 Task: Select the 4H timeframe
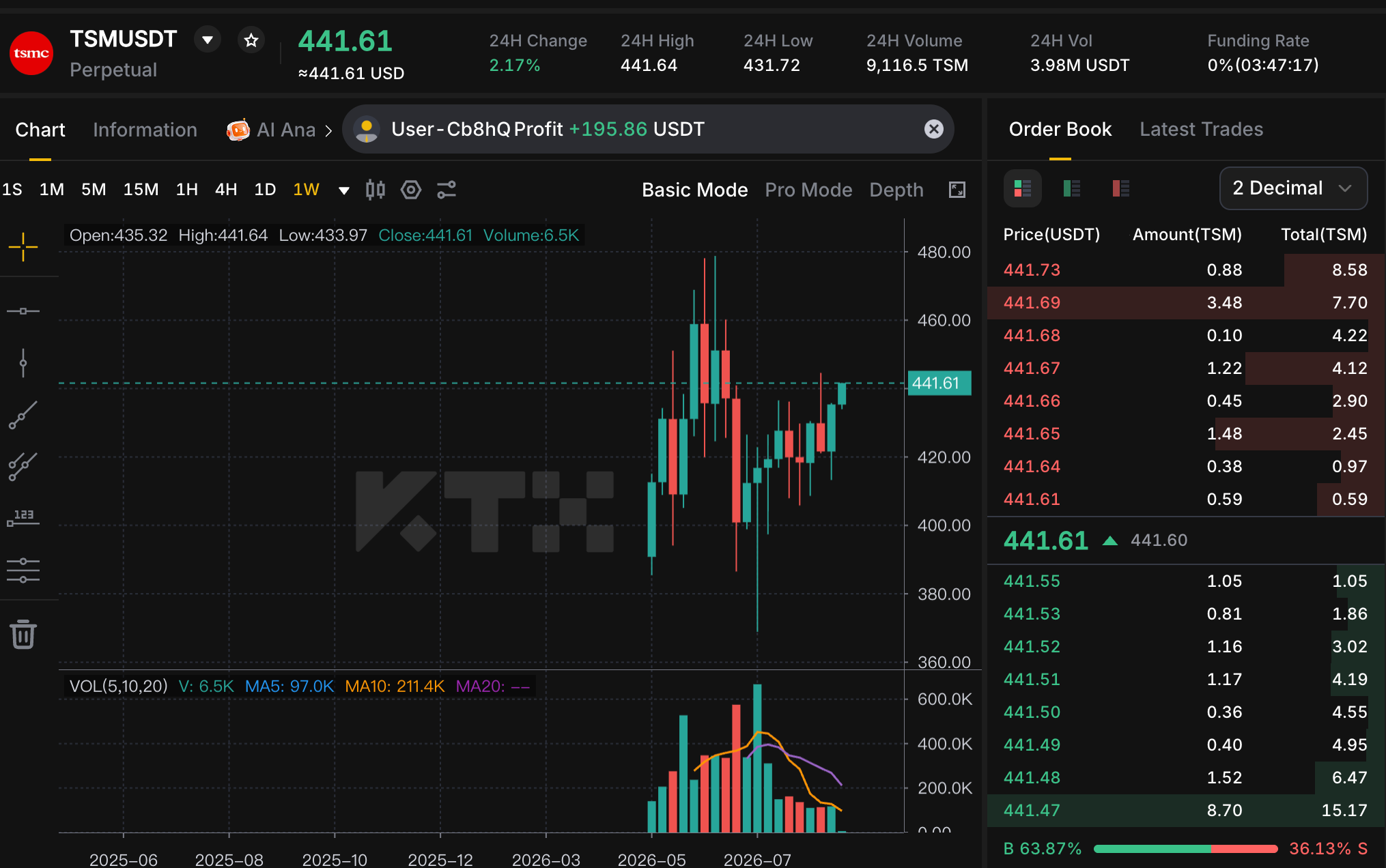pyautogui.click(x=226, y=190)
